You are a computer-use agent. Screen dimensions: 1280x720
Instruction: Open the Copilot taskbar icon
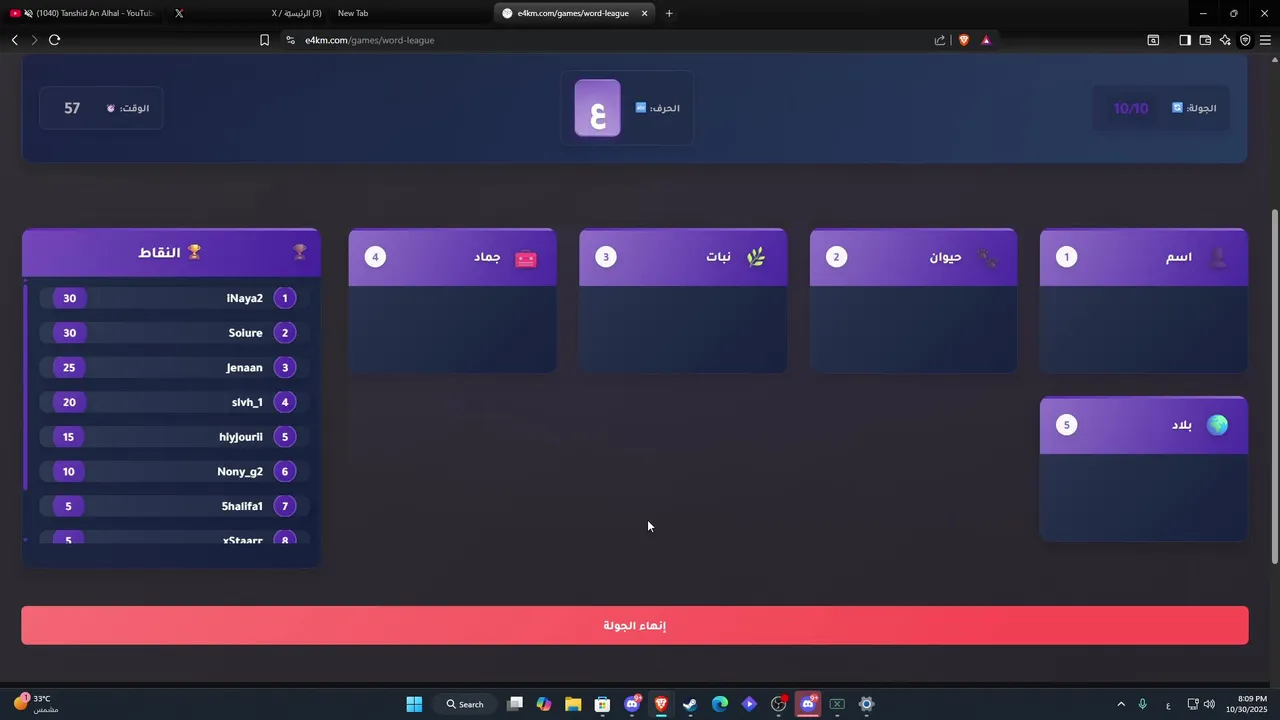(x=543, y=704)
